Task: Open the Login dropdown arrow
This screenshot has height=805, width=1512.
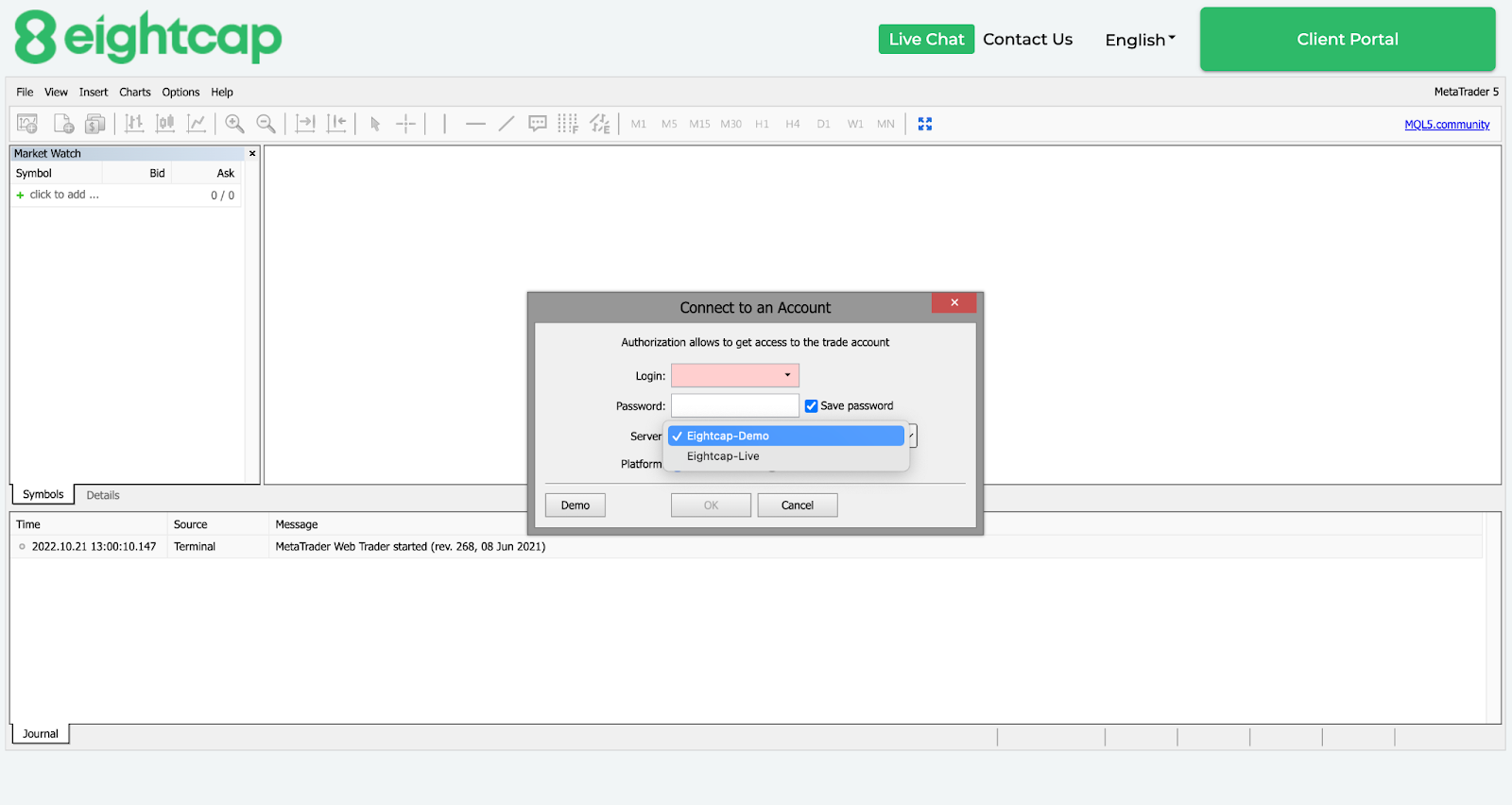Action: 787,375
